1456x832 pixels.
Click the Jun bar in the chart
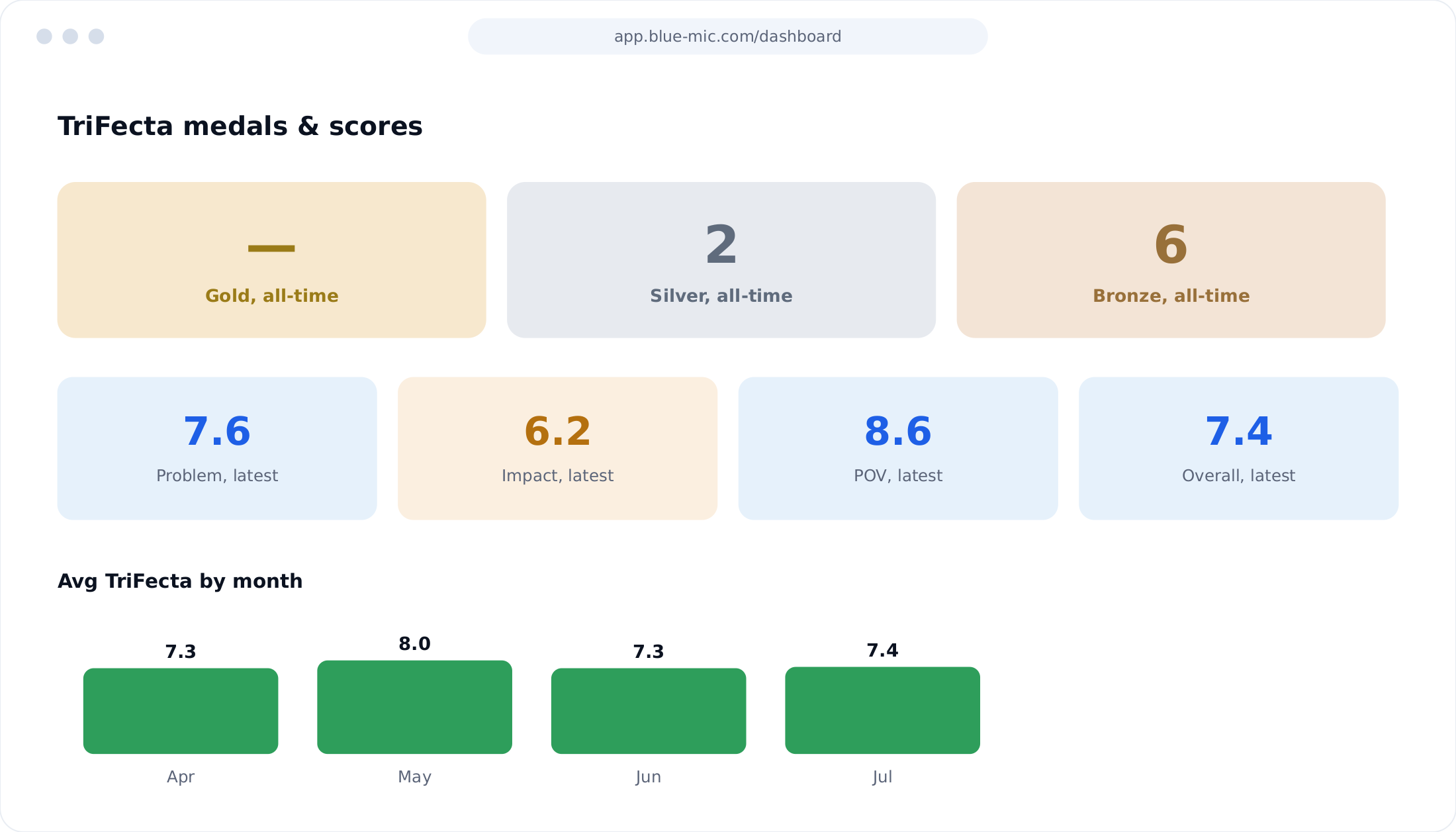click(x=649, y=711)
